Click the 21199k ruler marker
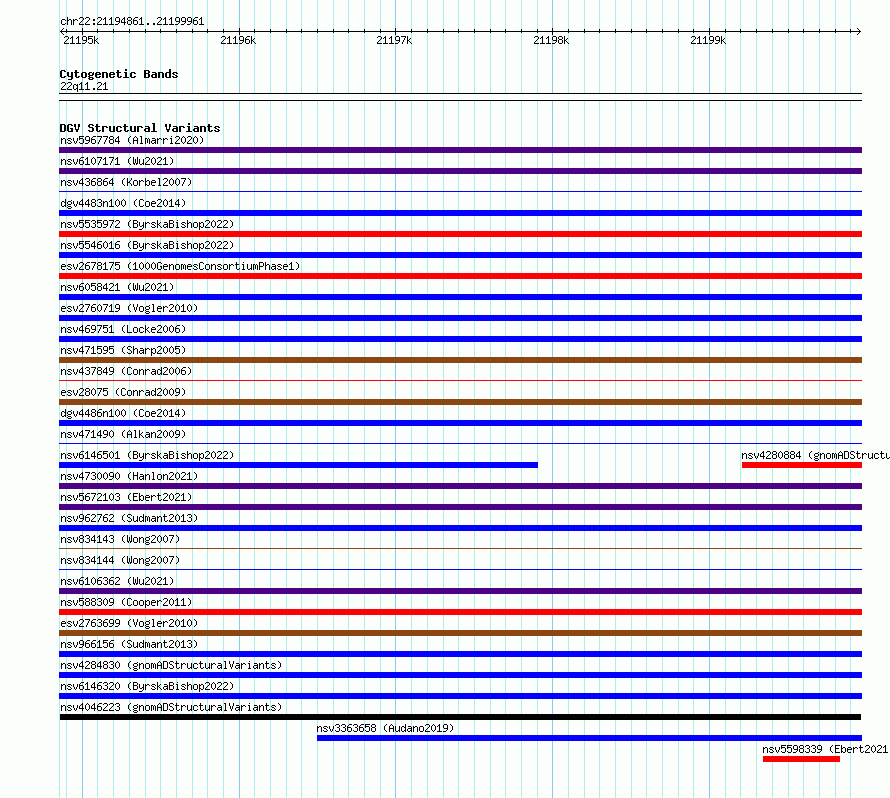 pos(708,40)
